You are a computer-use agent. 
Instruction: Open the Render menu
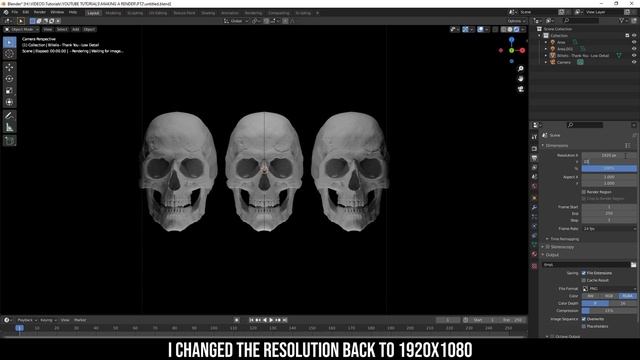(x=40, y=12)
